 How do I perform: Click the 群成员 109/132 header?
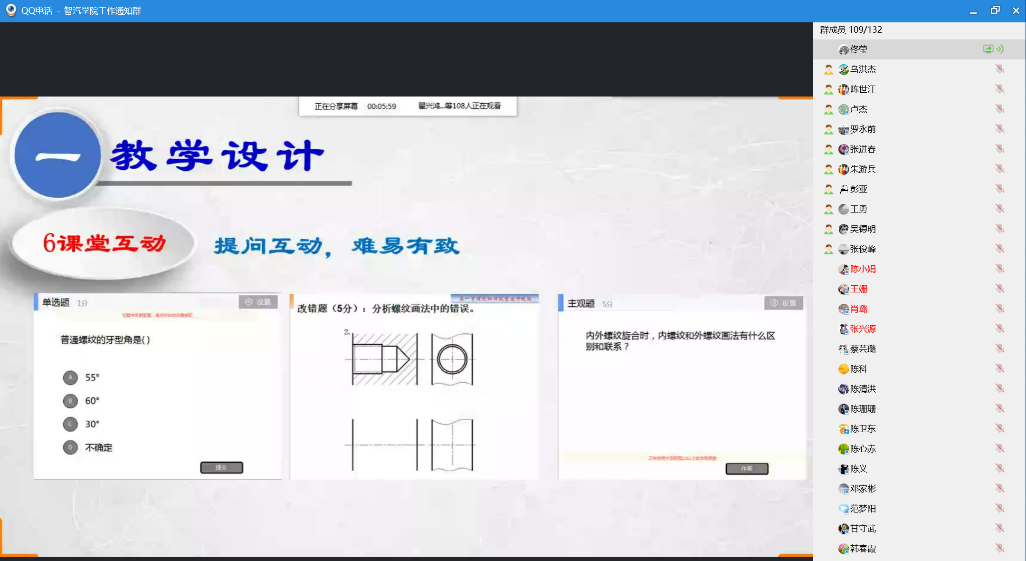(850, 30)
